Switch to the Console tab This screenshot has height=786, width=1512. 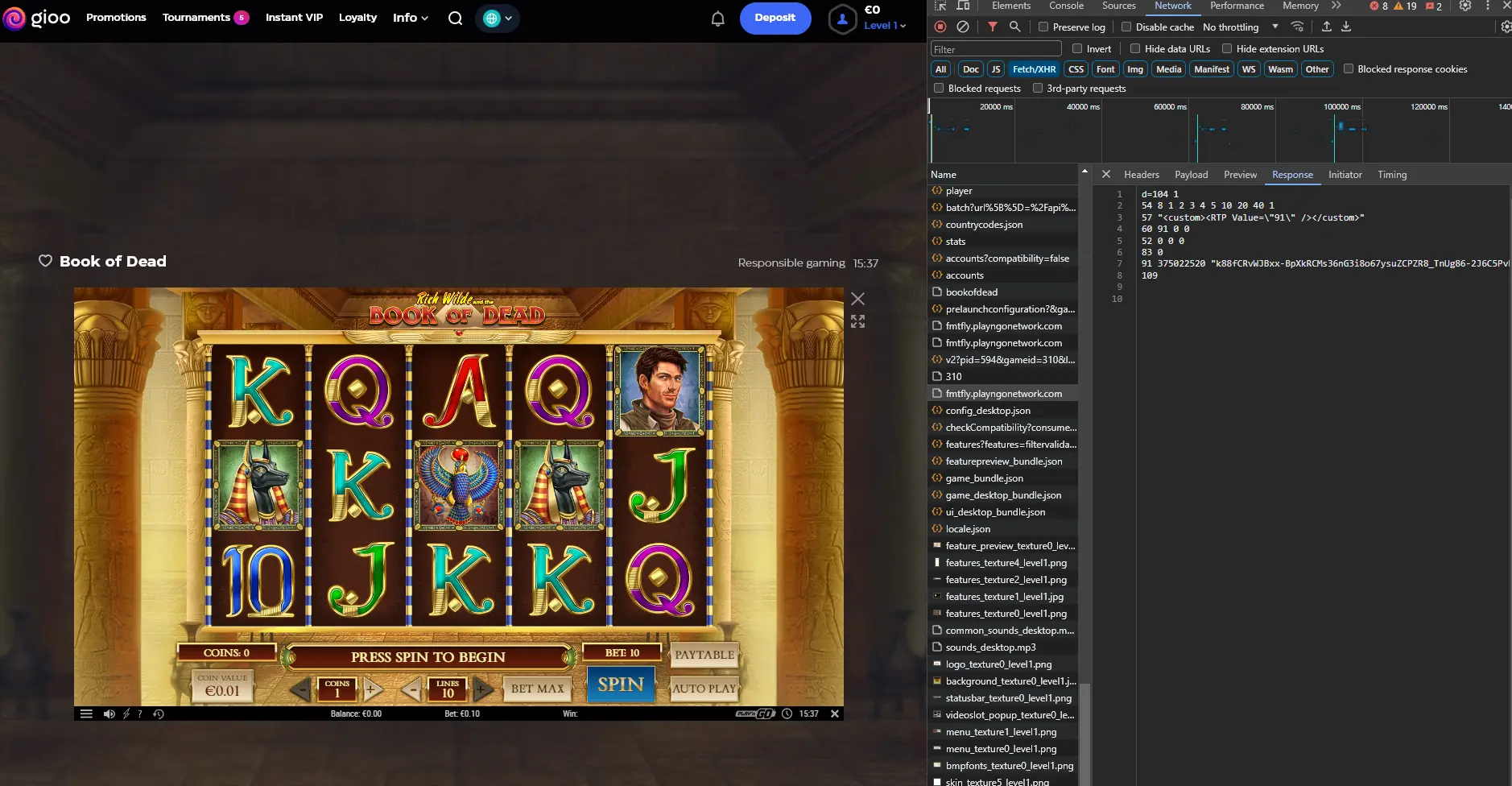1066,6
